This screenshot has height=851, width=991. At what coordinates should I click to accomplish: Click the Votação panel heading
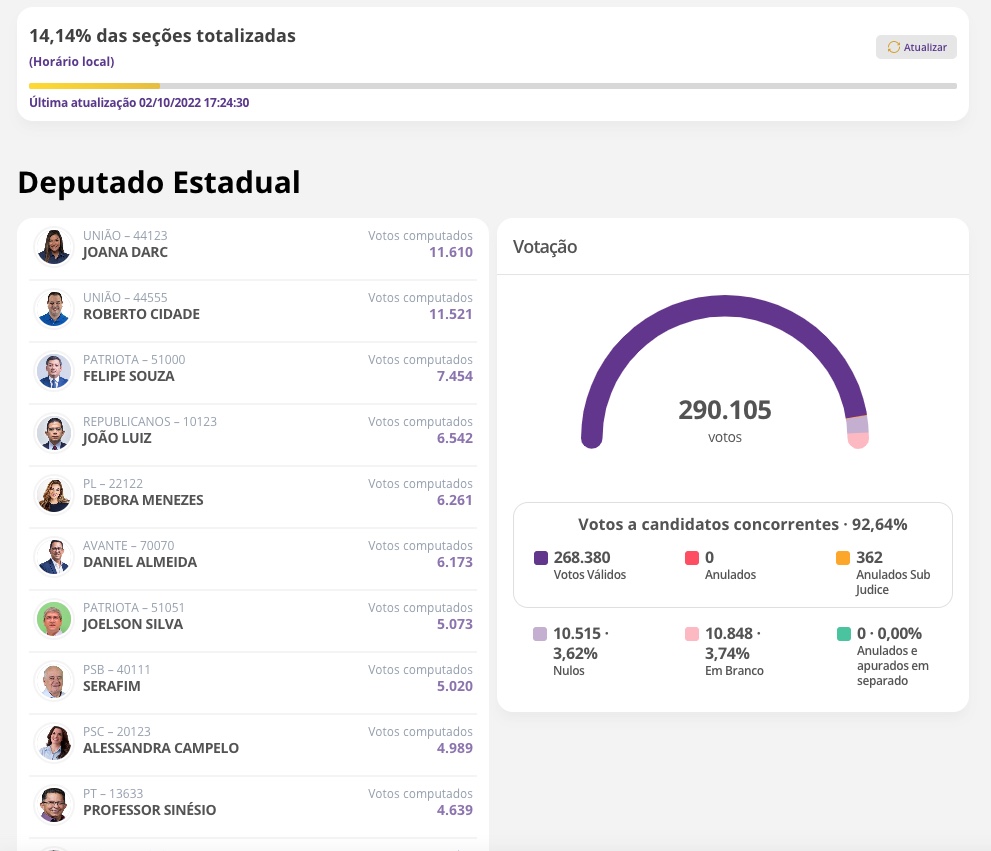(545, 247)
